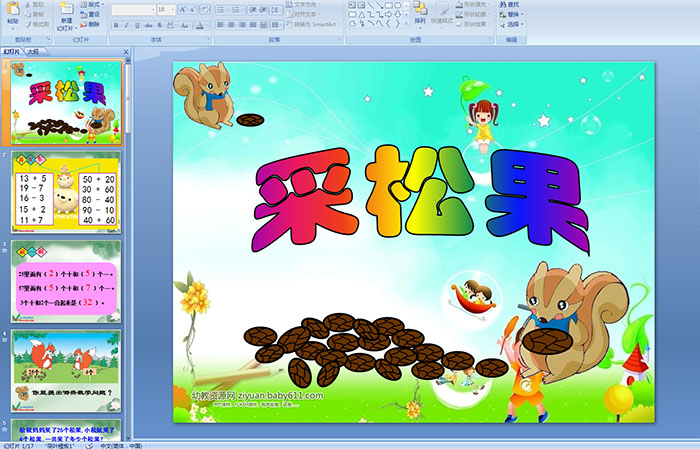Click Delete slide (删除) icon
This screenshot has height=449, width=700.
coord(83,24)
